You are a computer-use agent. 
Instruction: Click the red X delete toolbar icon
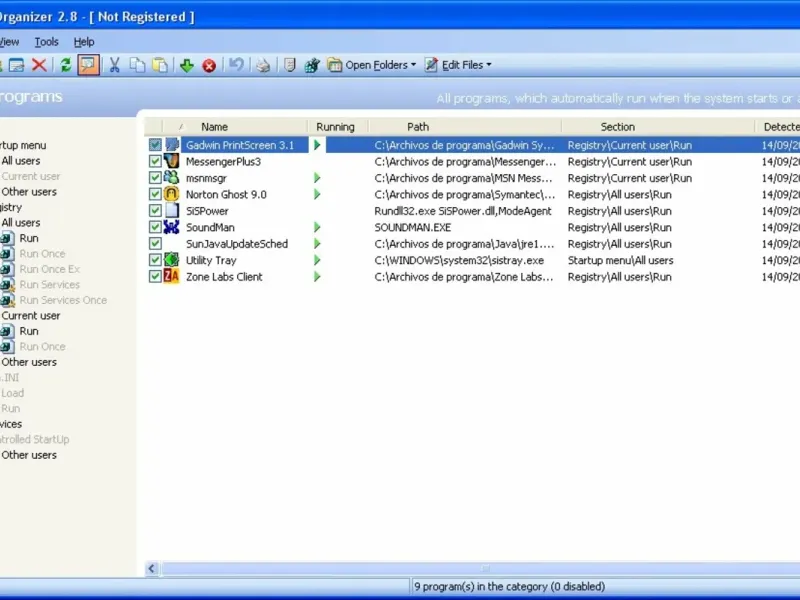pyautogui.click(x=39, y=65)
